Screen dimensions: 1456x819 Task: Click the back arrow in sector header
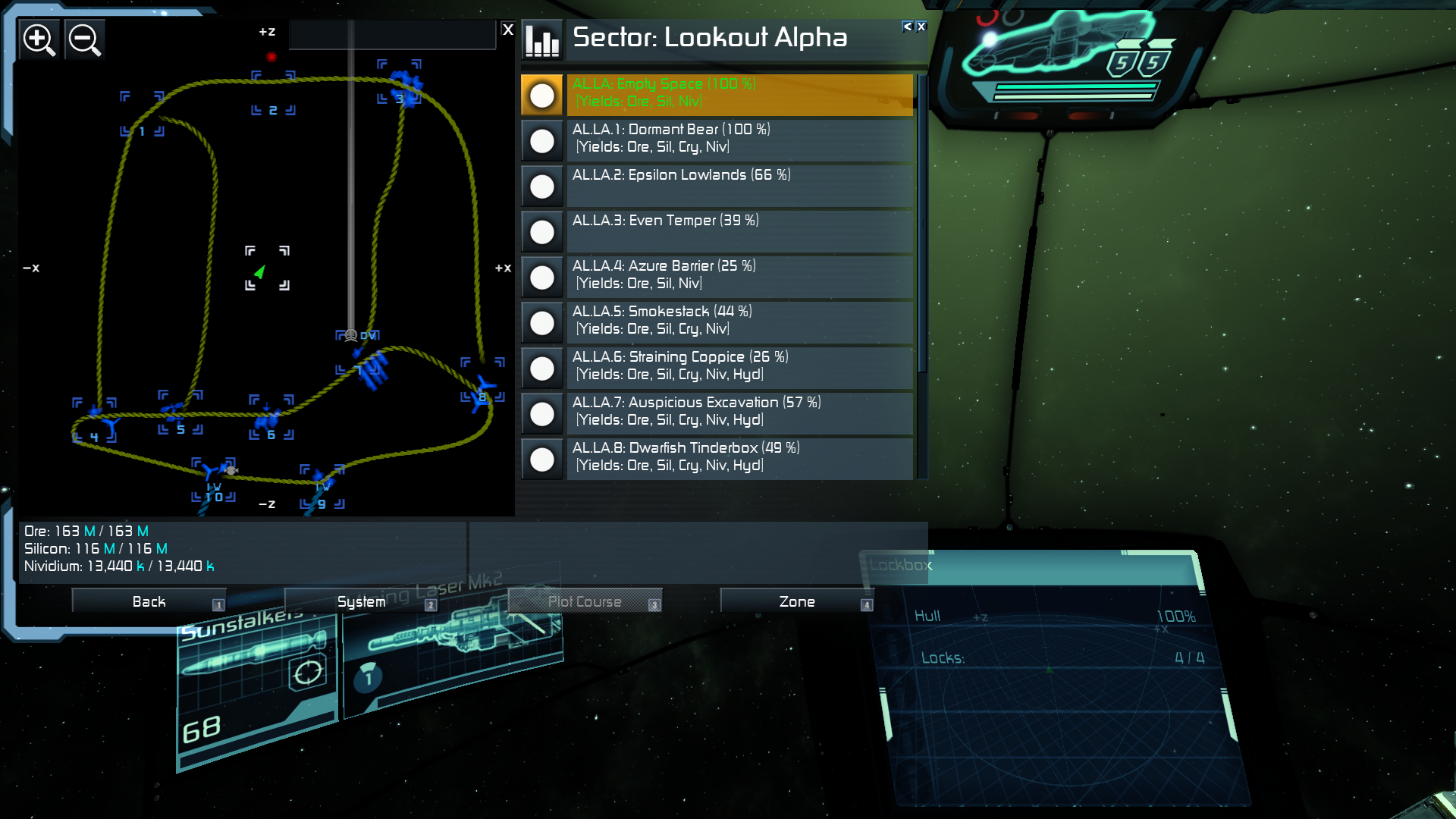click(907, 27)
